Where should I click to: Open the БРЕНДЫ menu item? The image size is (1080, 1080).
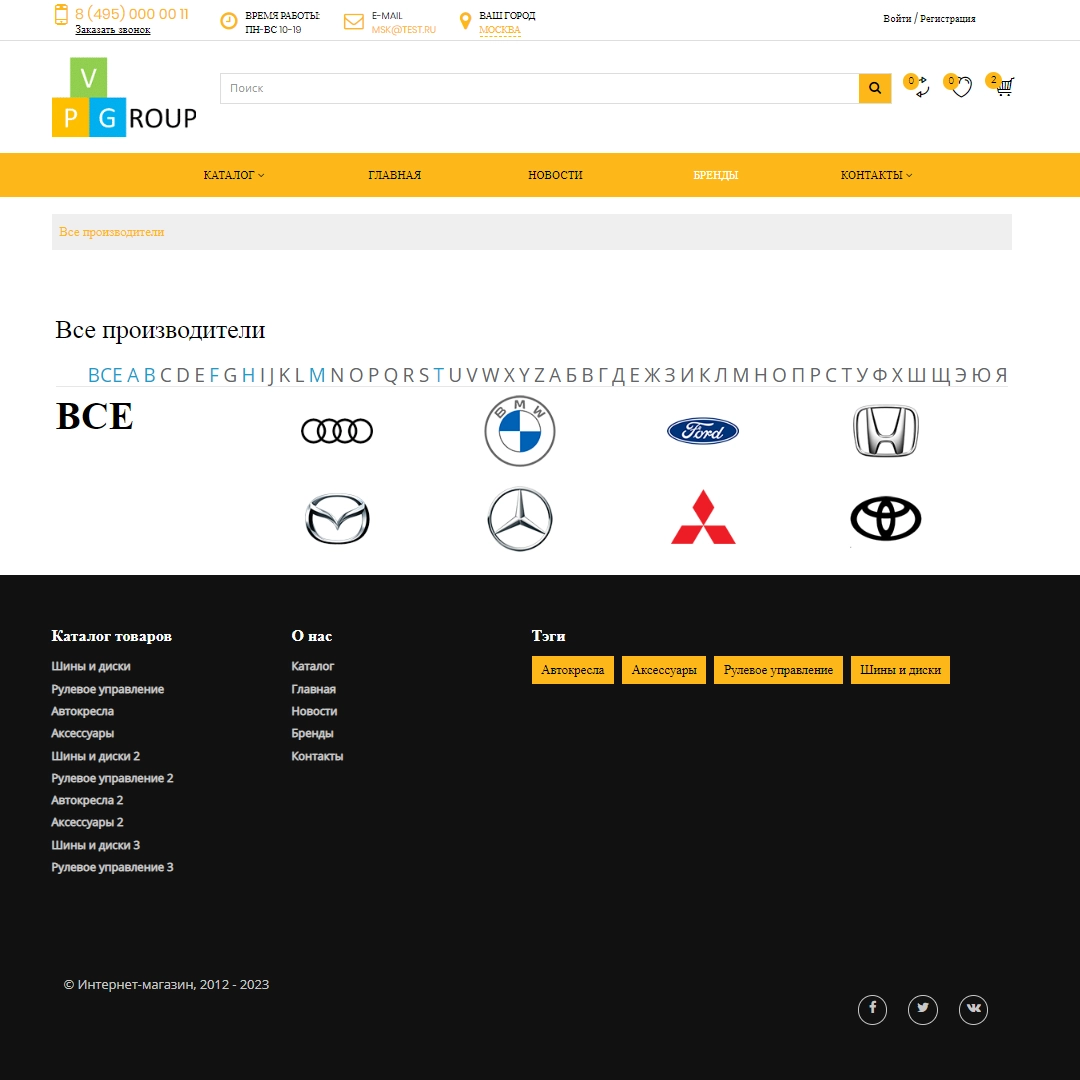715,175
